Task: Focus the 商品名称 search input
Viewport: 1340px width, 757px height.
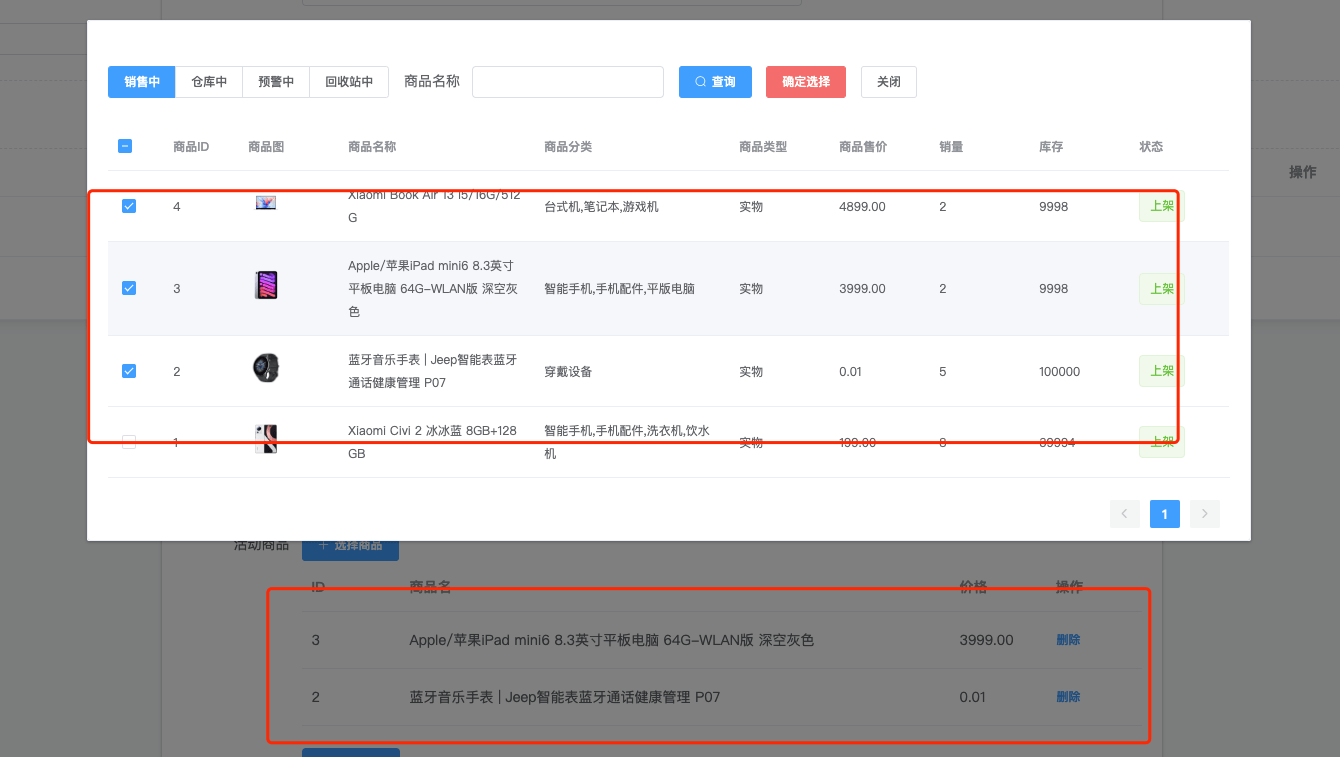Action: tap(568, 82)
